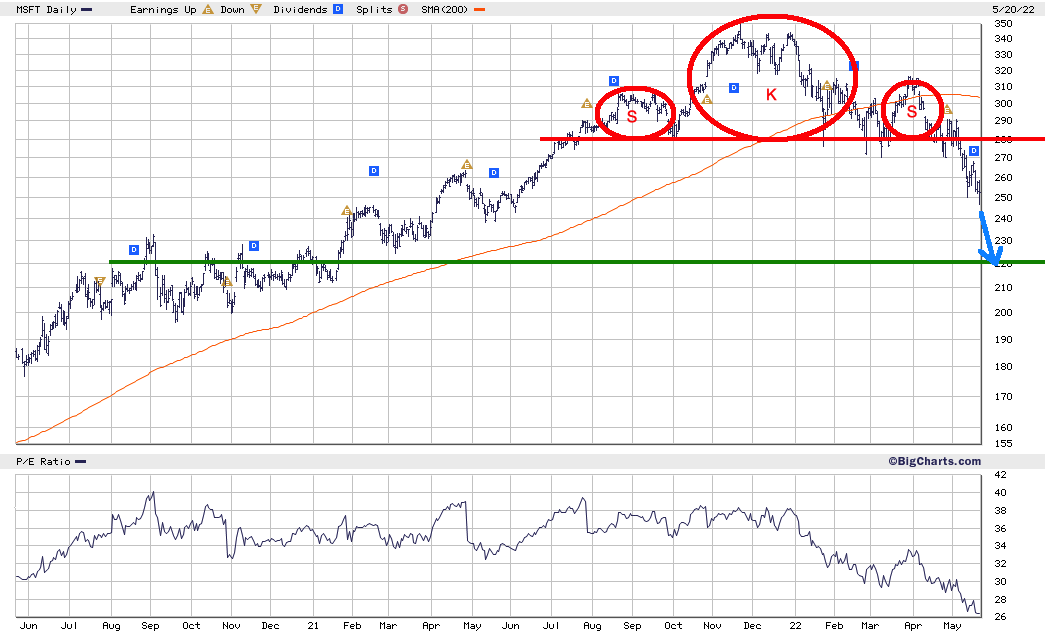Click the 180 price axis label
Screen dimensions: 1045x635
click(x=1003, y=367)
